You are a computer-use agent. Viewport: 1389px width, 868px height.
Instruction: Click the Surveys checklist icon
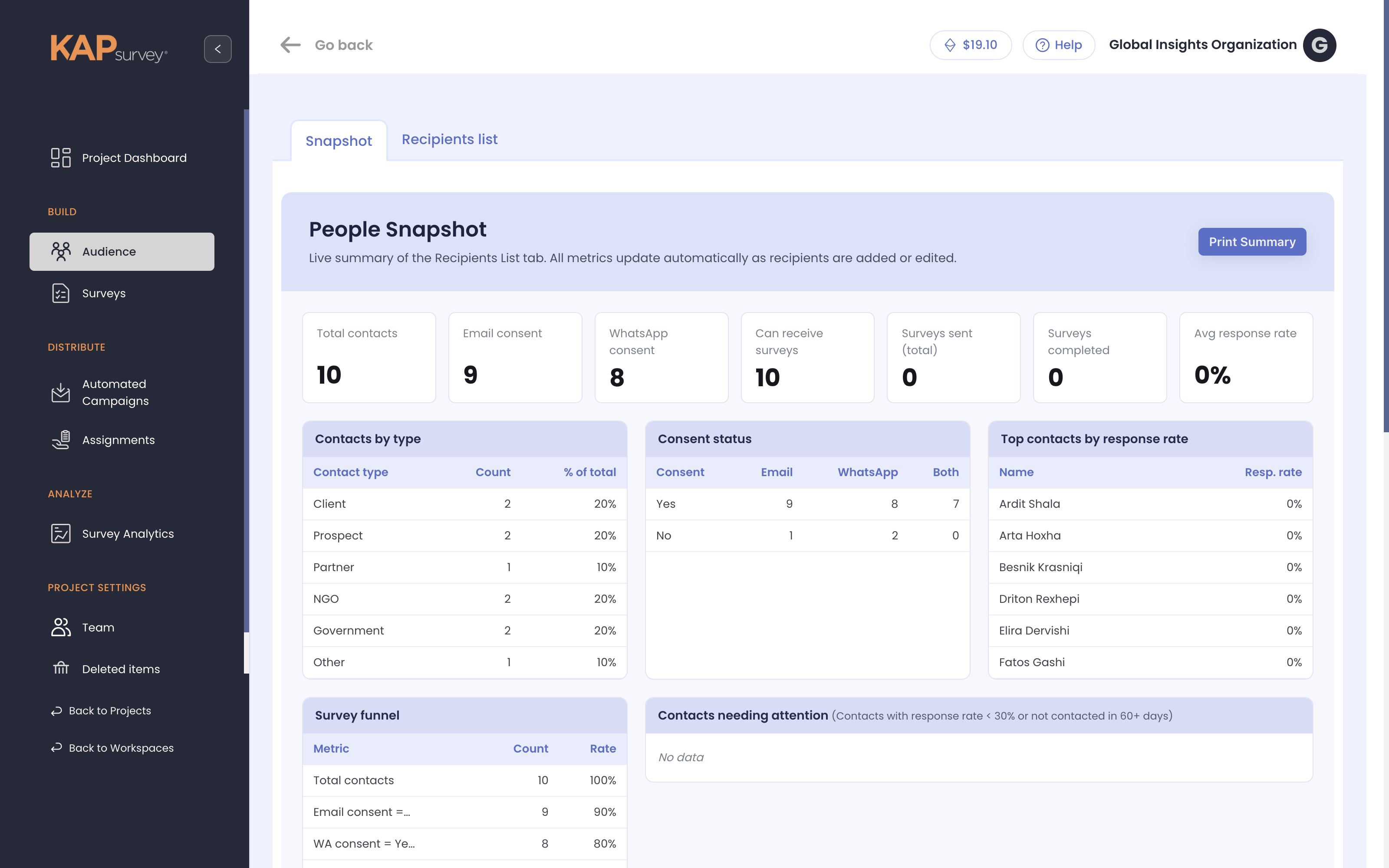[x=61, y=293]
